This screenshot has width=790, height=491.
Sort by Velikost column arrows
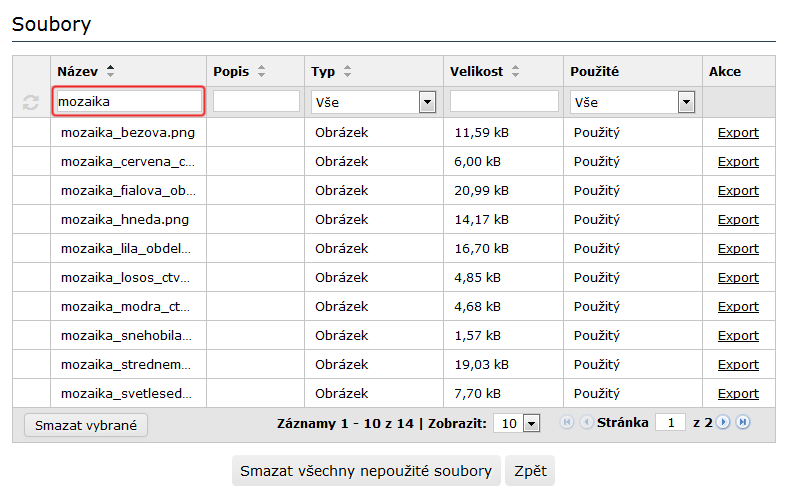coord(516,72)
